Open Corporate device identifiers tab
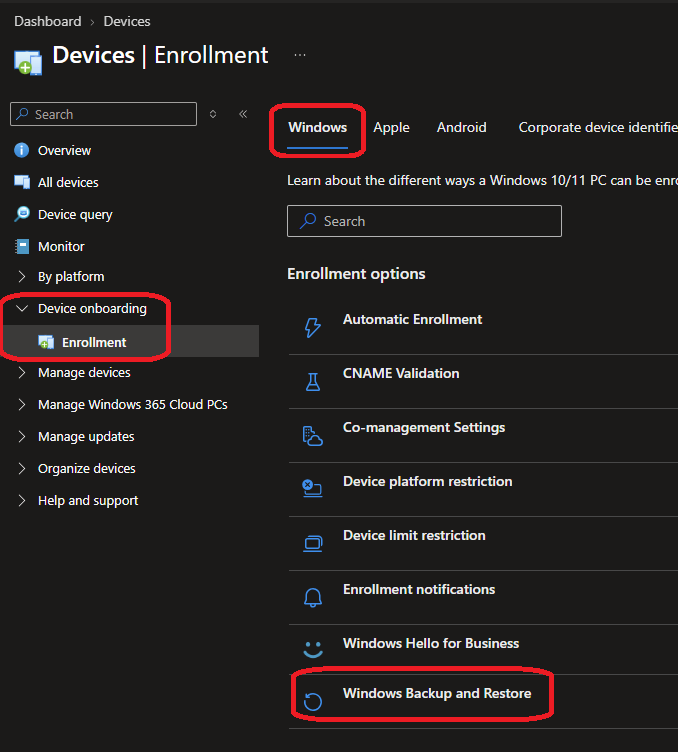The width and height of the screenshot is (678, 752). pyautogui.click(x=598, y=127)
